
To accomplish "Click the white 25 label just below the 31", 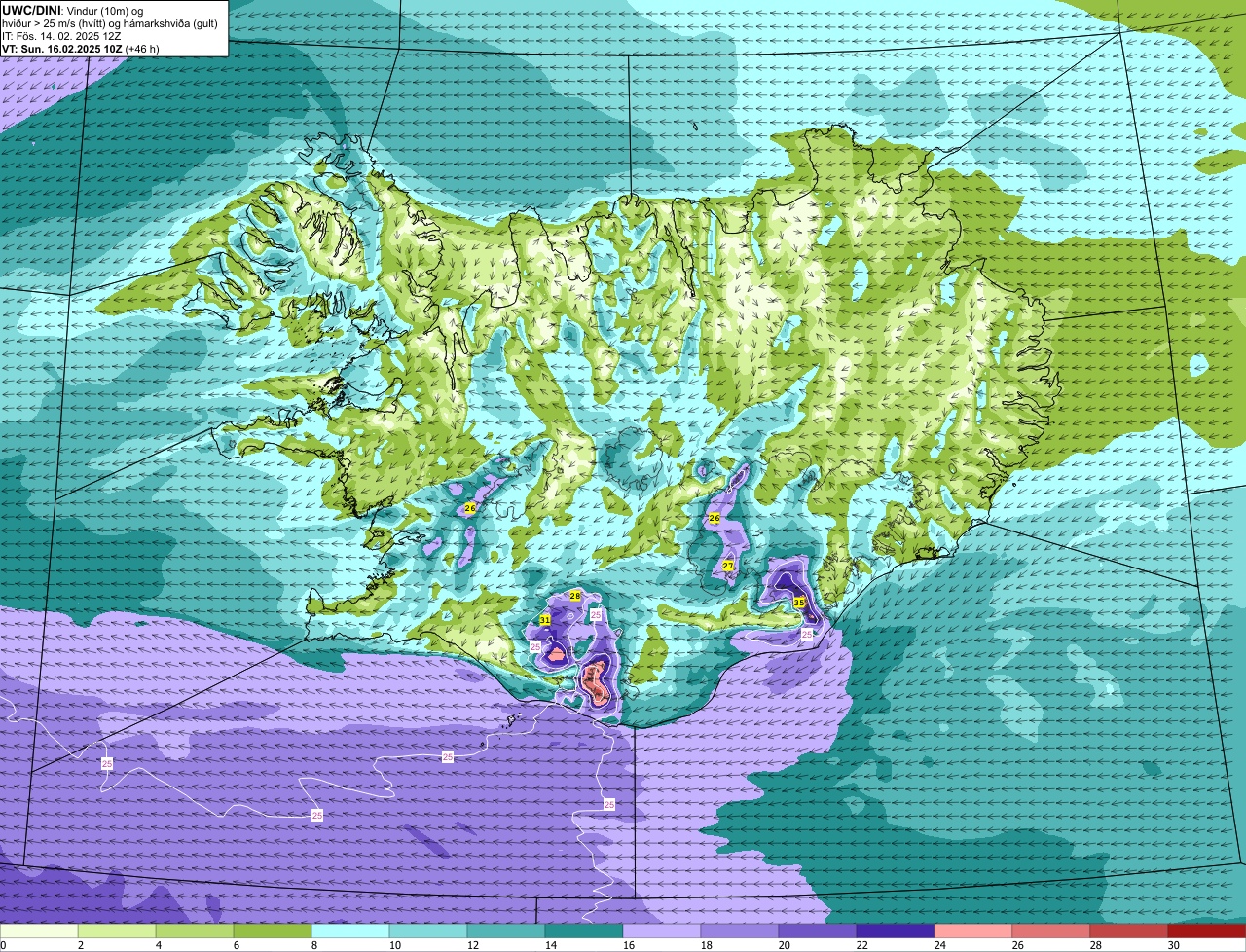I will 535,646.
